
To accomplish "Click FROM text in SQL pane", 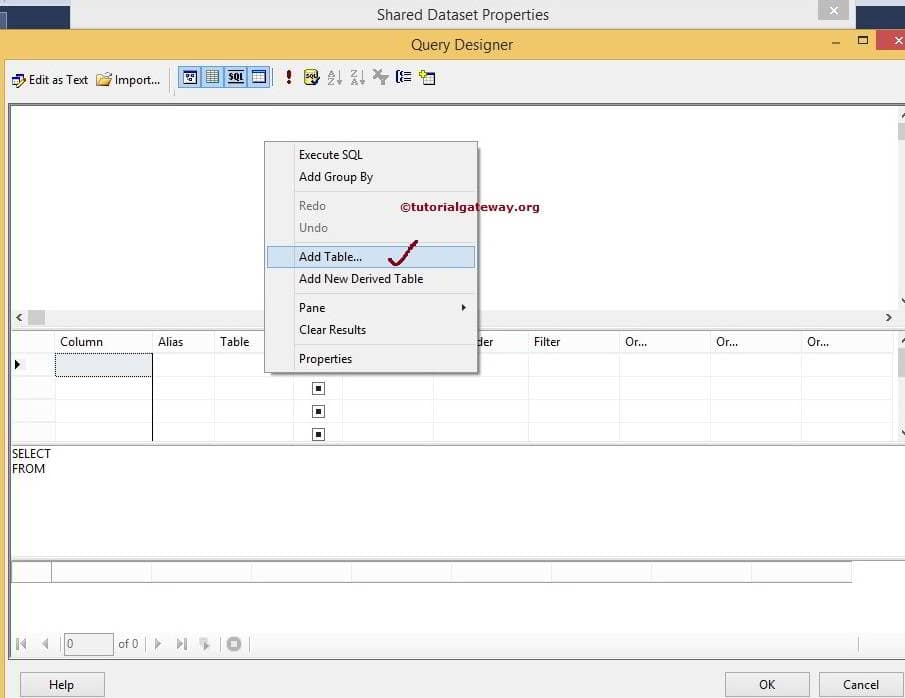I will pos(28,469).
